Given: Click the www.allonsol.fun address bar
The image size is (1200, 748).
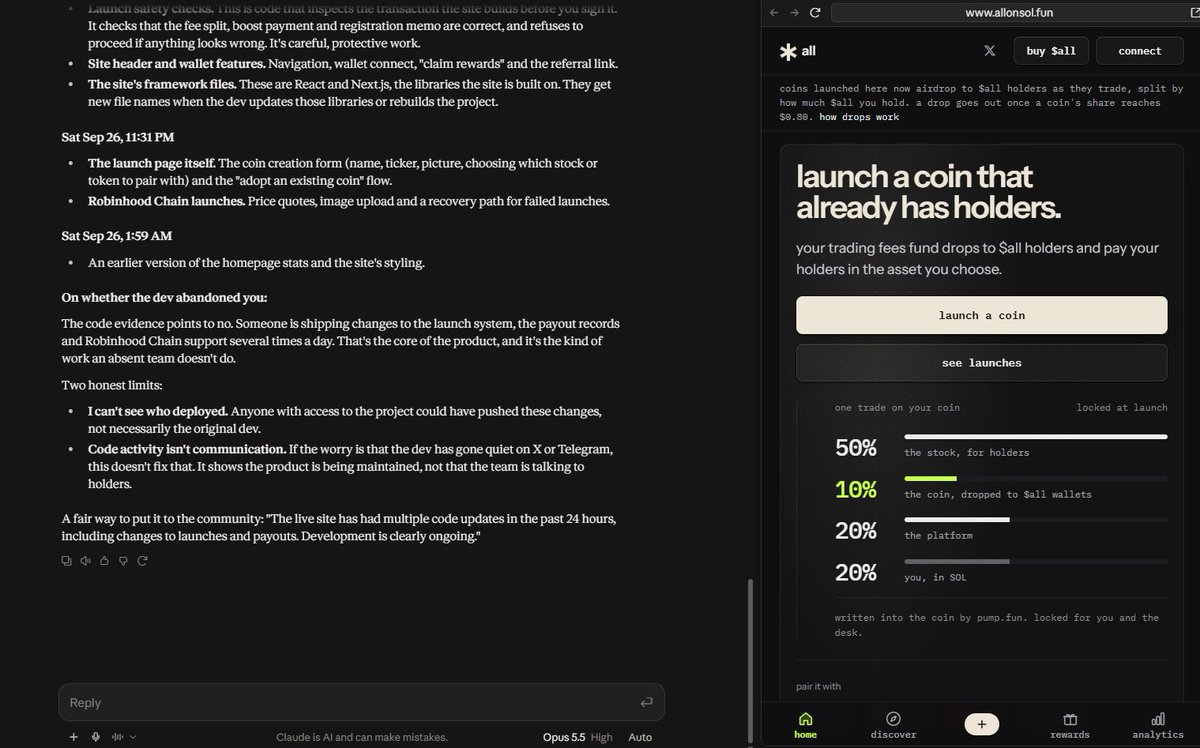Looking at the screenshot, I should tap(1009, 13).
